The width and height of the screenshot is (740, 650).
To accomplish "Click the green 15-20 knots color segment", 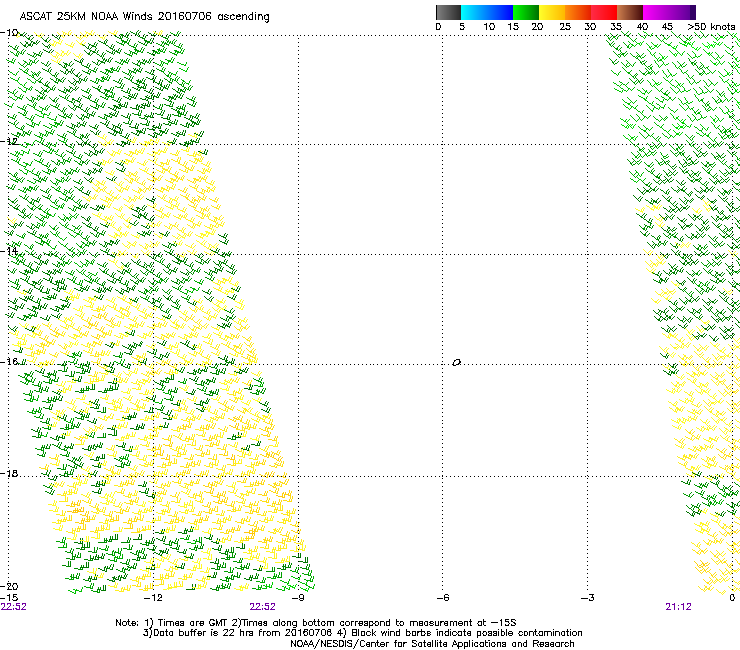I will [x=526, y=12].
